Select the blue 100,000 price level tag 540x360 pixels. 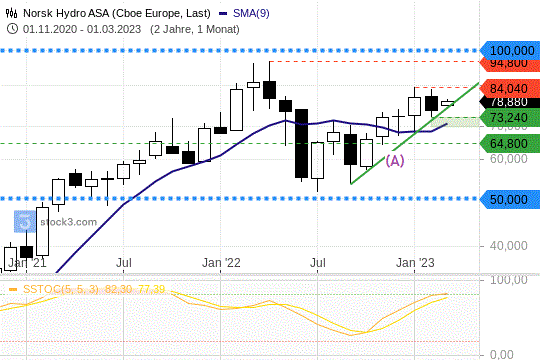coord(510,51)
